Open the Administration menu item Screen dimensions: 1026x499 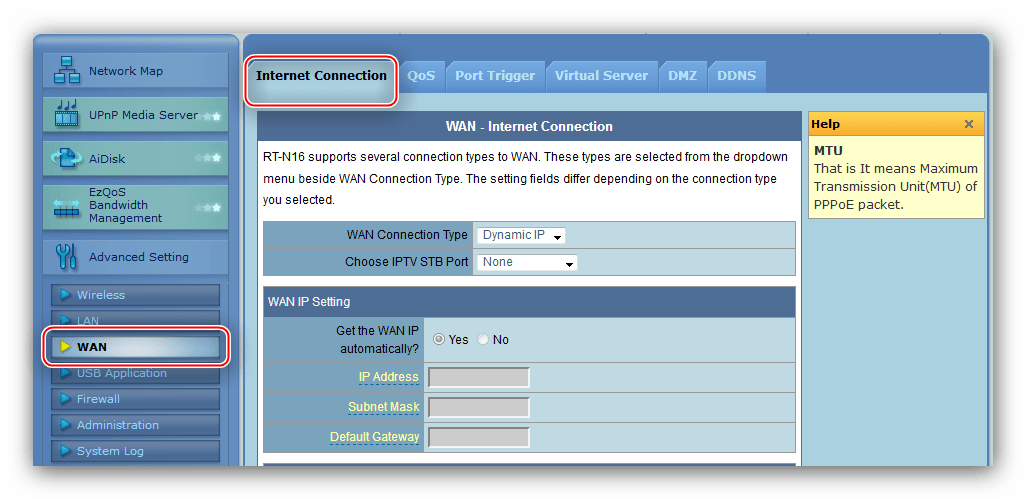click(x=117, y=425)
